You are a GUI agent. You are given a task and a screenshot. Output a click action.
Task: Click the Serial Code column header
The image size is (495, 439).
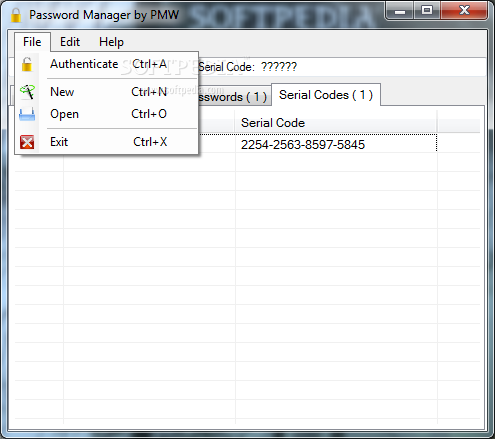click(336, 123)
